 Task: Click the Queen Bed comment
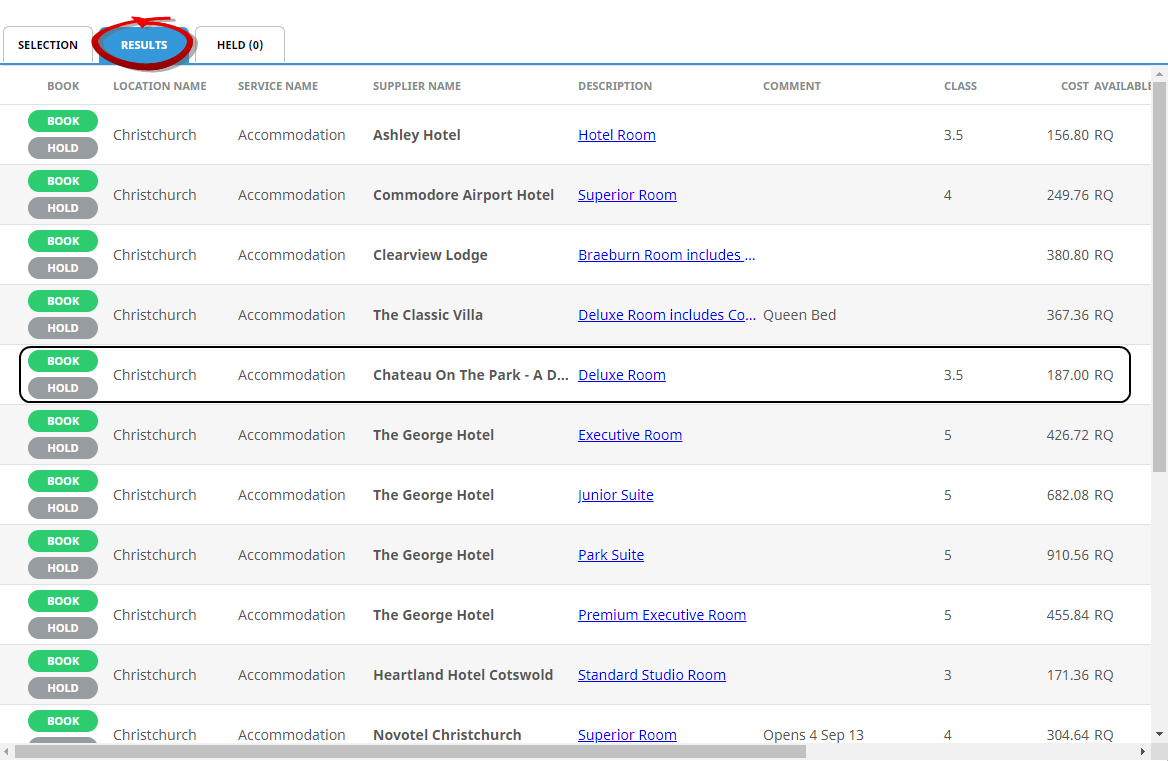click(799, 315)
